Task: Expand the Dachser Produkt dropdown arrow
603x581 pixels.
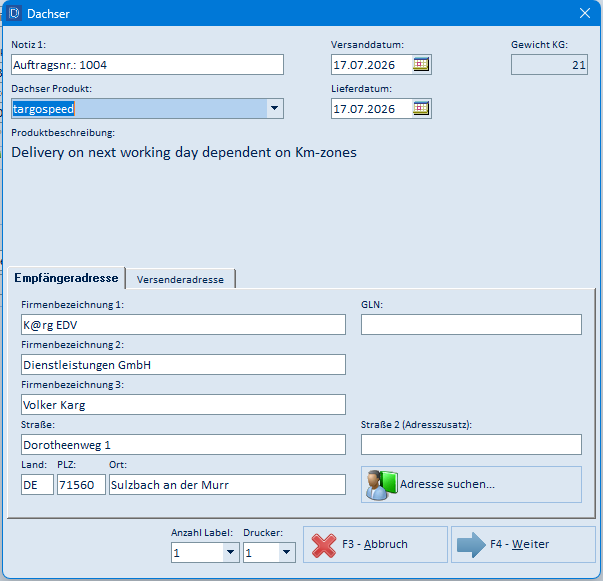Action: 275,108
